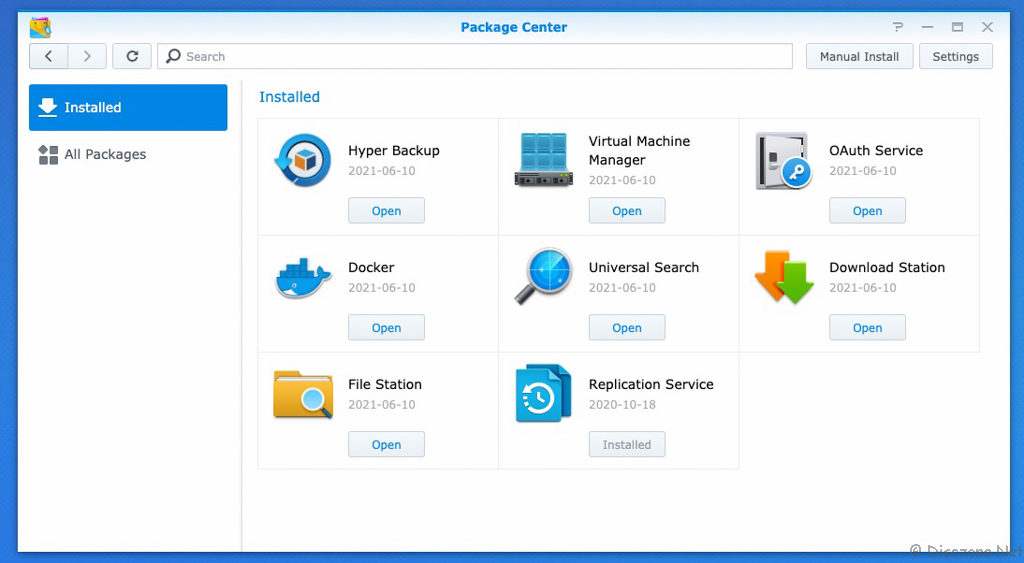The image size is (1024, 563).
Task: Click the Package Center window title
Action: pyautogui.click(x=513, y=27)
